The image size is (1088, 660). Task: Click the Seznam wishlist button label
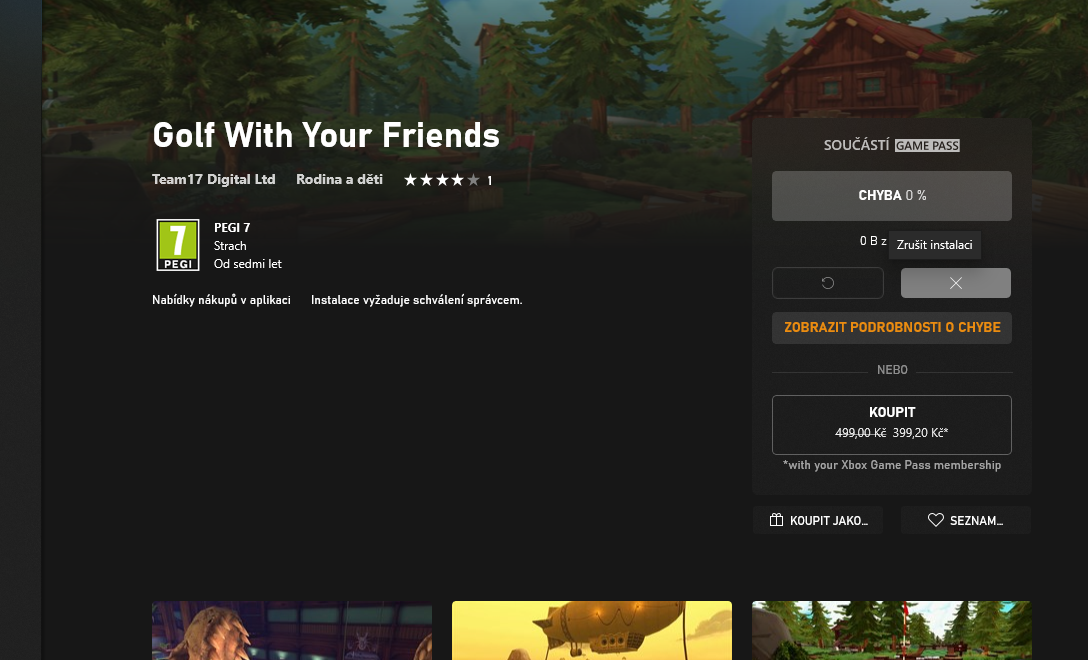click(976, 521)
